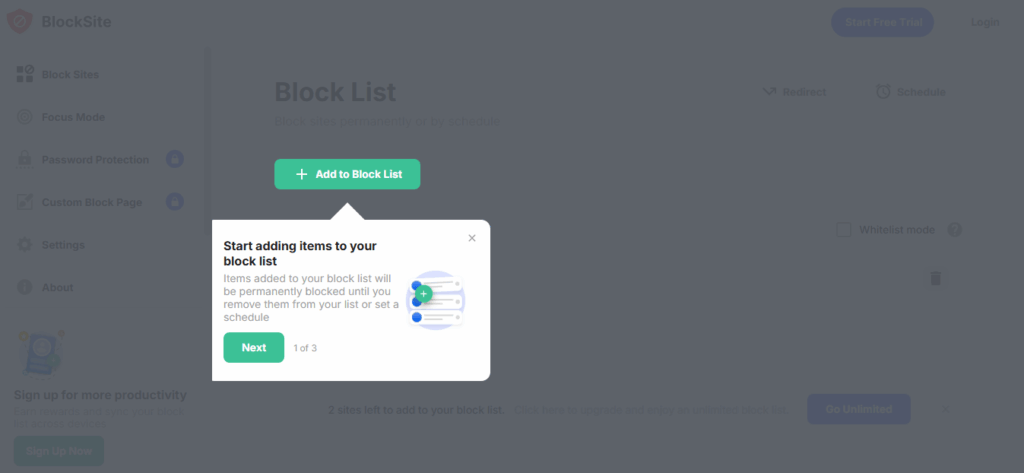Viewport: 1024px width, 473px height.
Task: Click the Login link
Action: pyautogui.click(x=984, y=22)
